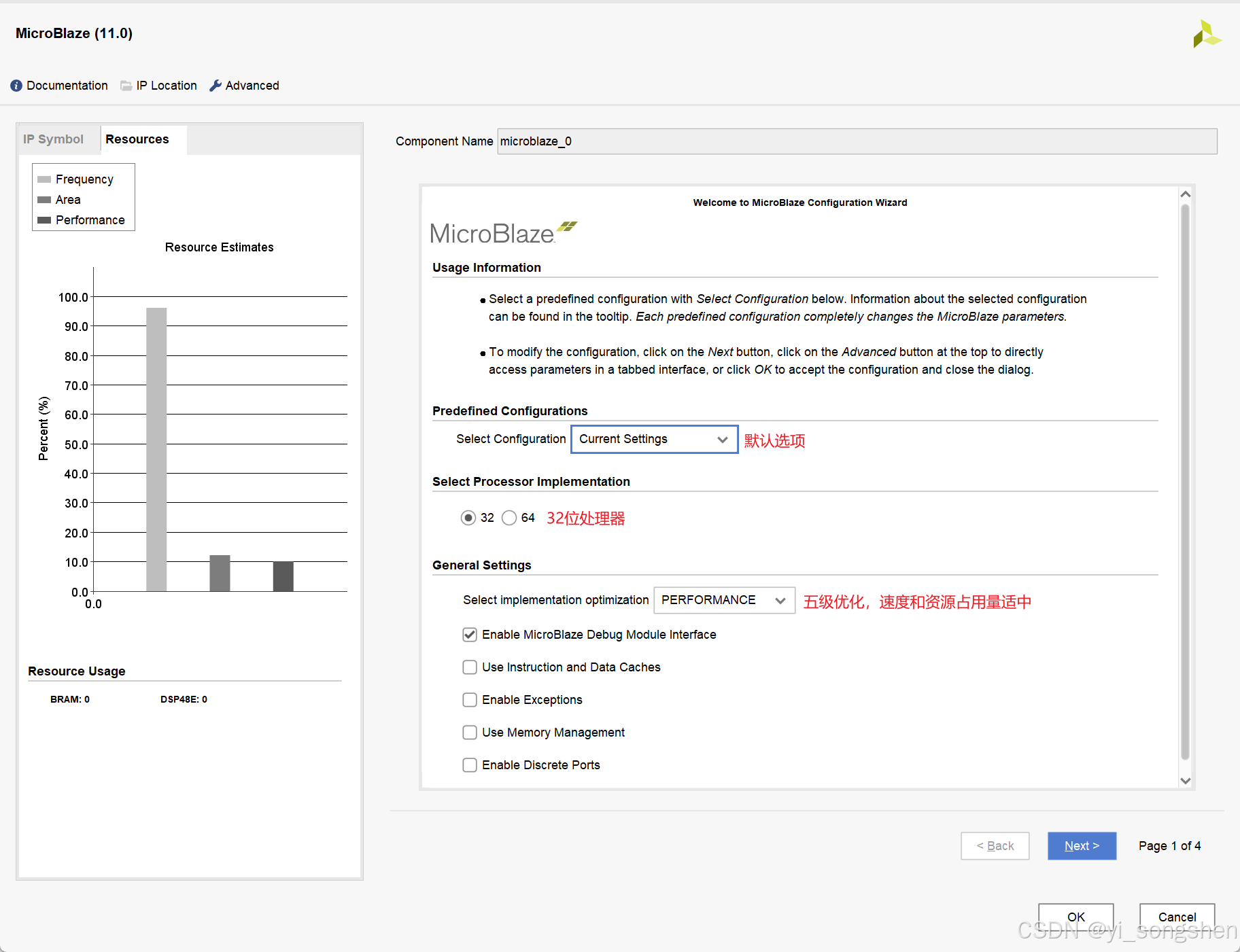Click the 'Page 1 of 4' text
The height and width of the screenshot is (952, 1240).
1170,846
